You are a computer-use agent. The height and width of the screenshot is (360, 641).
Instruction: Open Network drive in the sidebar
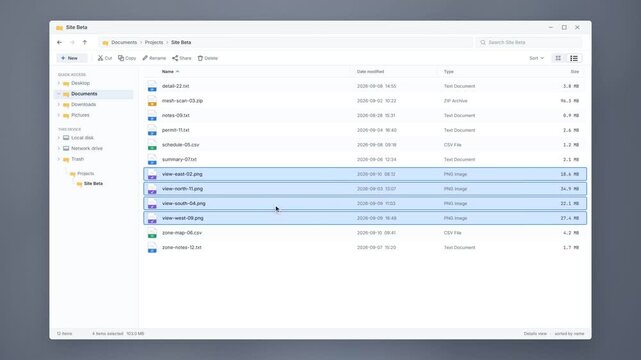[x=87, y=148]
